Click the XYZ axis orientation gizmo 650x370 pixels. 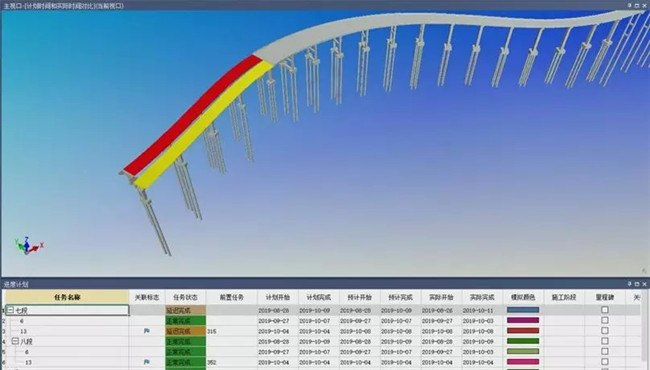(28, 245)
